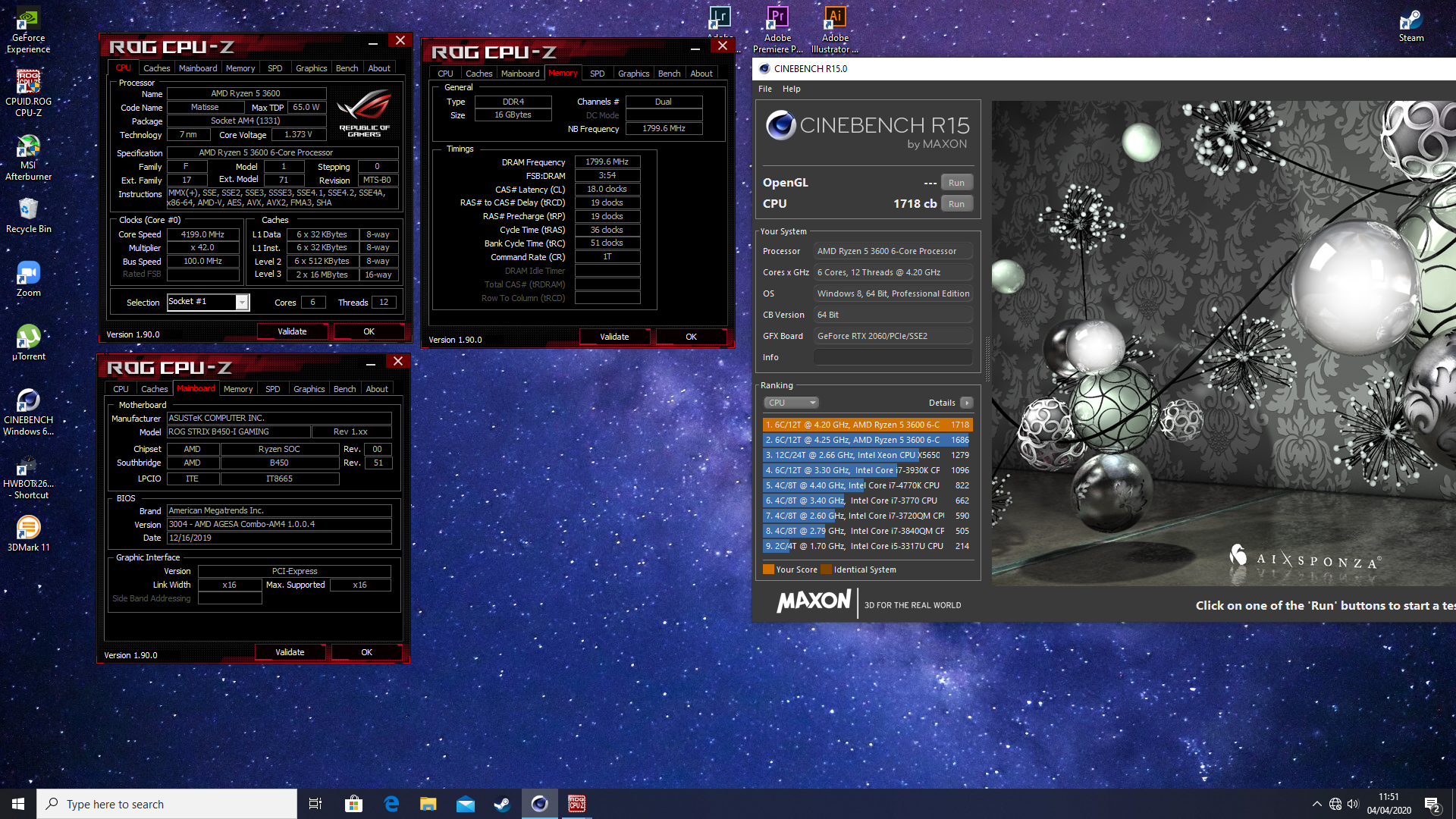
Task: Run the OpenGL benchmark
Action: pos(956,183)
